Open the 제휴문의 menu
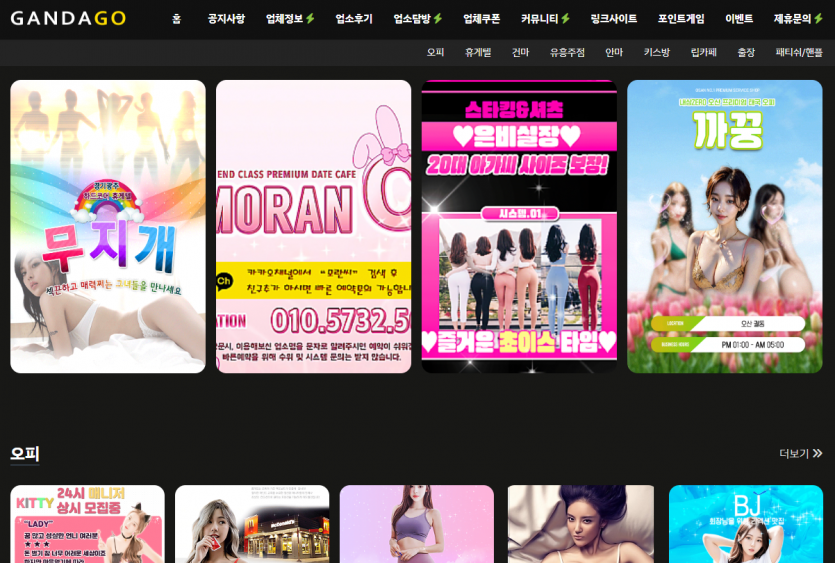Viewport: 835px width, 563px height. pyautogui.click(x=792, y=19)
